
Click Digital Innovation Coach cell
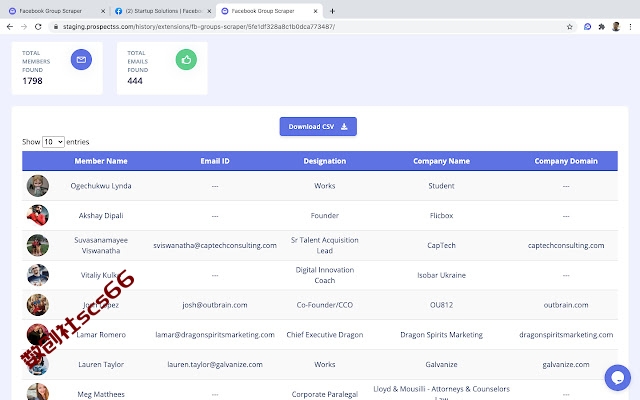click(324, 275)
